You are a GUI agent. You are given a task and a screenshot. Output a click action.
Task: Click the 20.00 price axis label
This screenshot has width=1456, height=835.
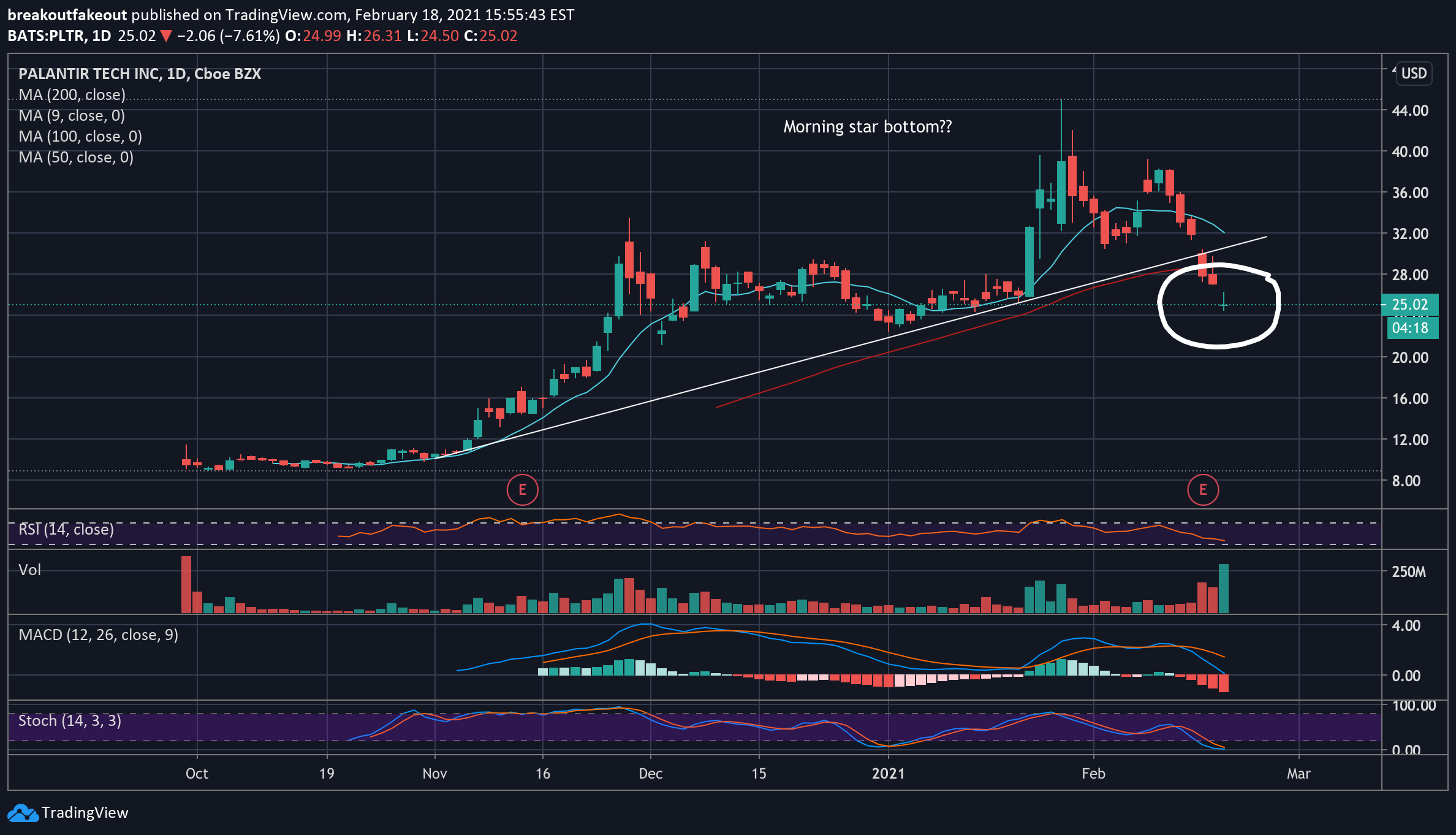pyautogui.click(x=1410, y=357)
